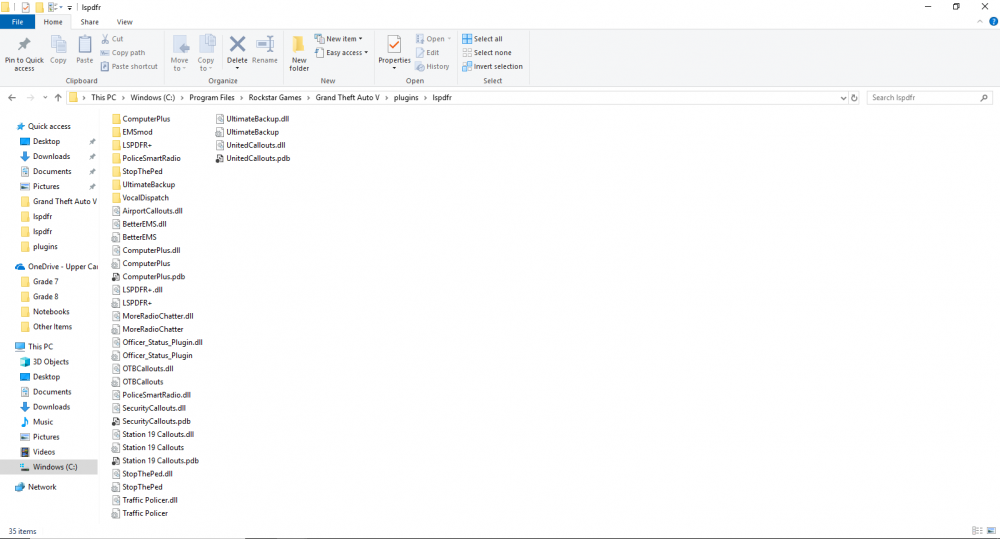The width and height of the screenshot is (1000, 539).
Task: Select Grade 7 folder in sidebar
Action: (x=45, y=281)
